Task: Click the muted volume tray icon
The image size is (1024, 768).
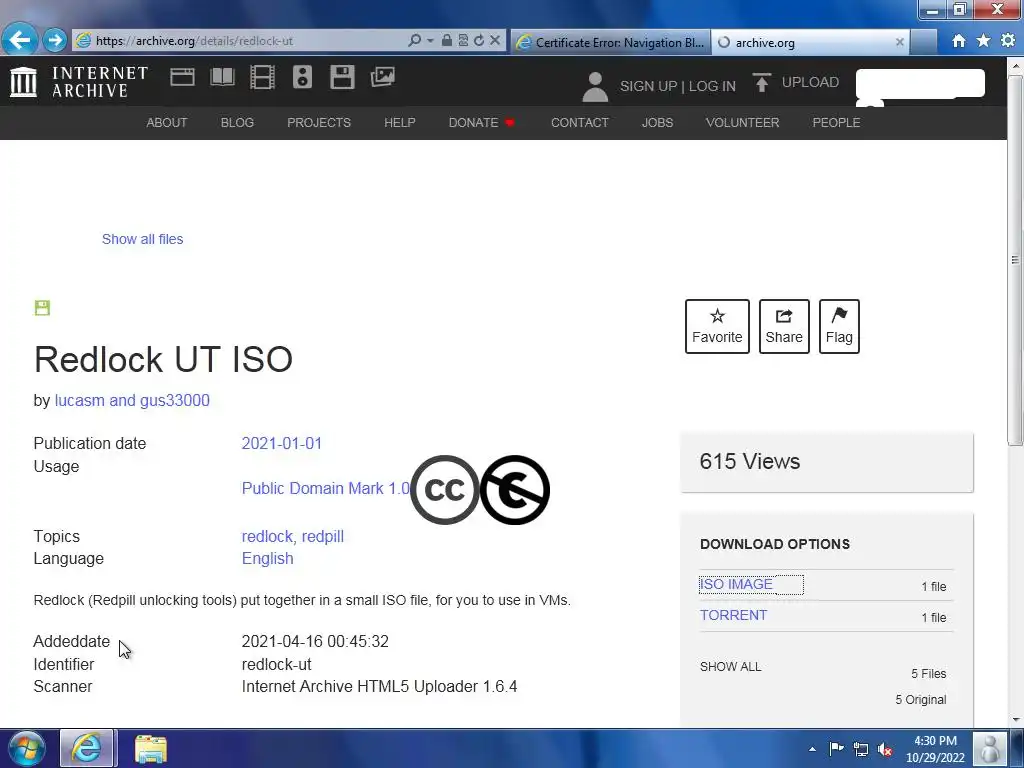Action: 885,749
